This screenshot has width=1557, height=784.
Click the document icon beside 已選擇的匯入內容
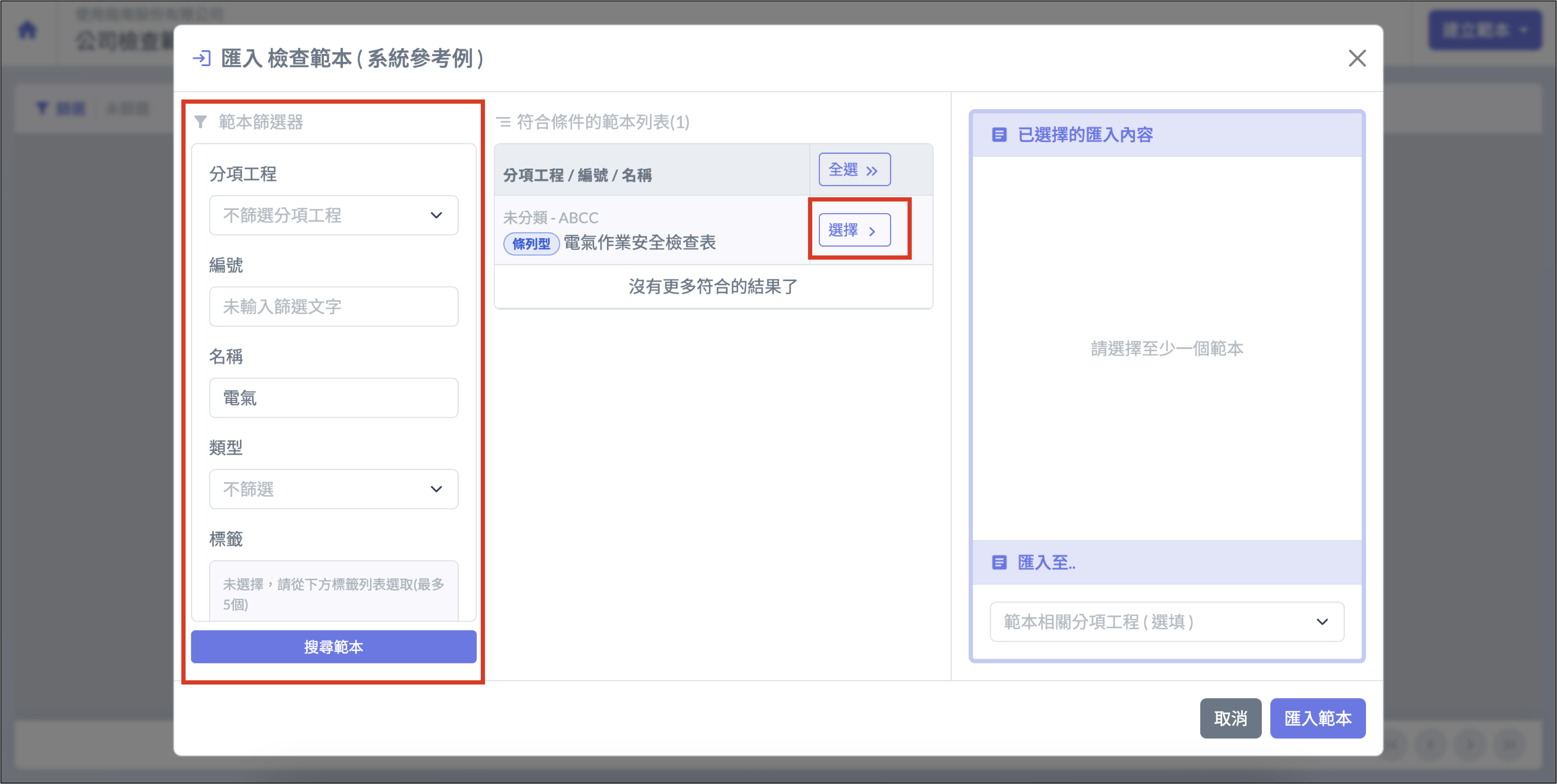point(999,135)
